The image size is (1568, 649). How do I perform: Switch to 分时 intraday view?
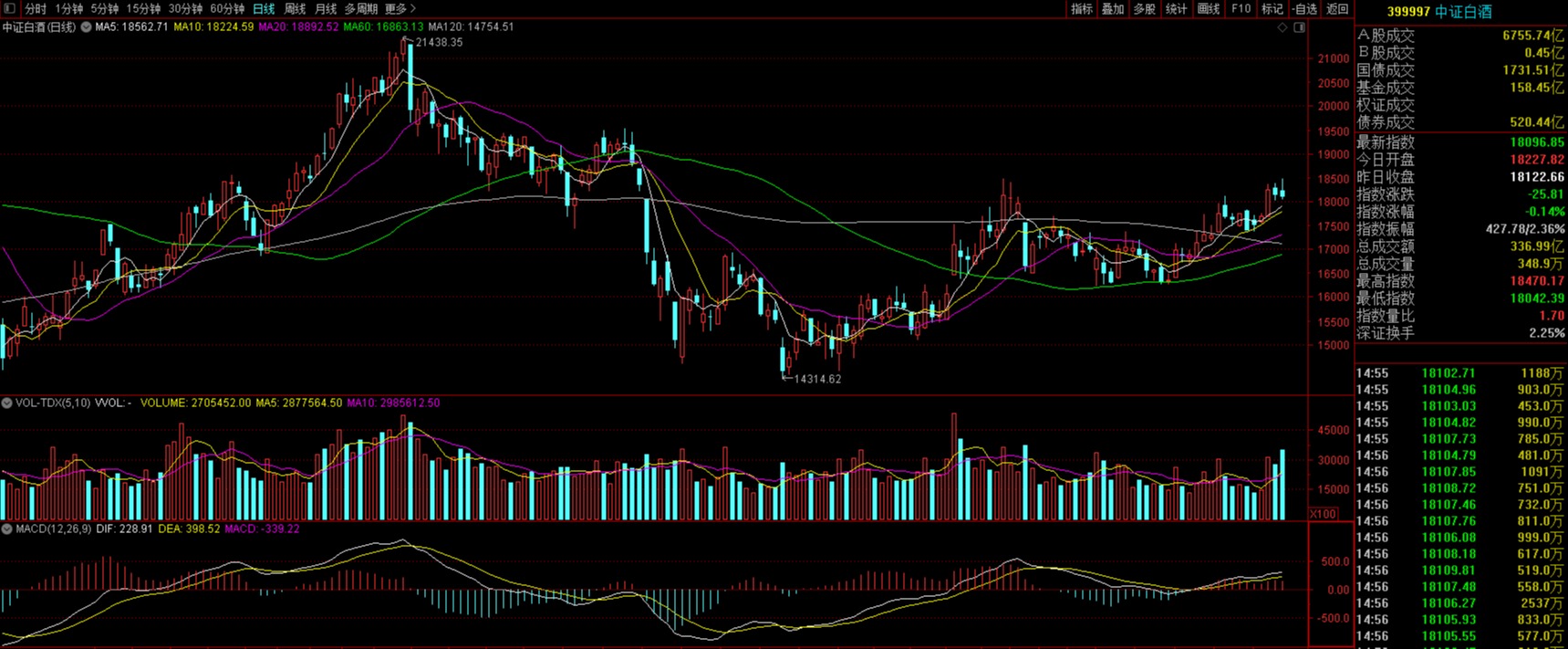[x=36, y=9]
